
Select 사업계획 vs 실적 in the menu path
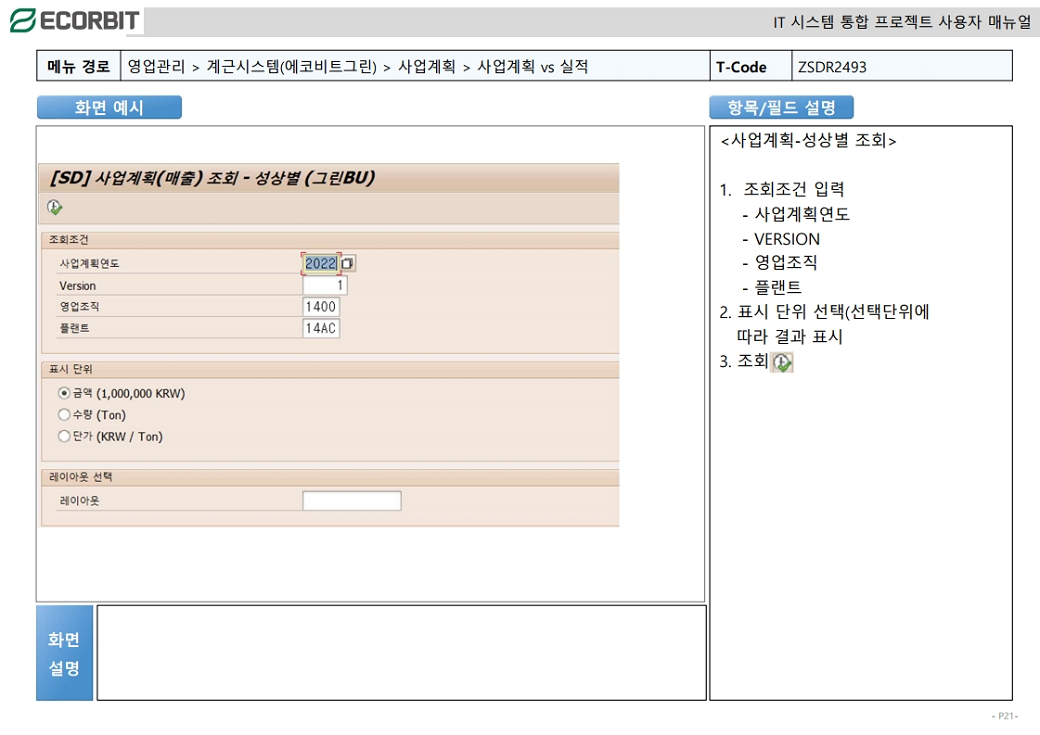point(532,67)
